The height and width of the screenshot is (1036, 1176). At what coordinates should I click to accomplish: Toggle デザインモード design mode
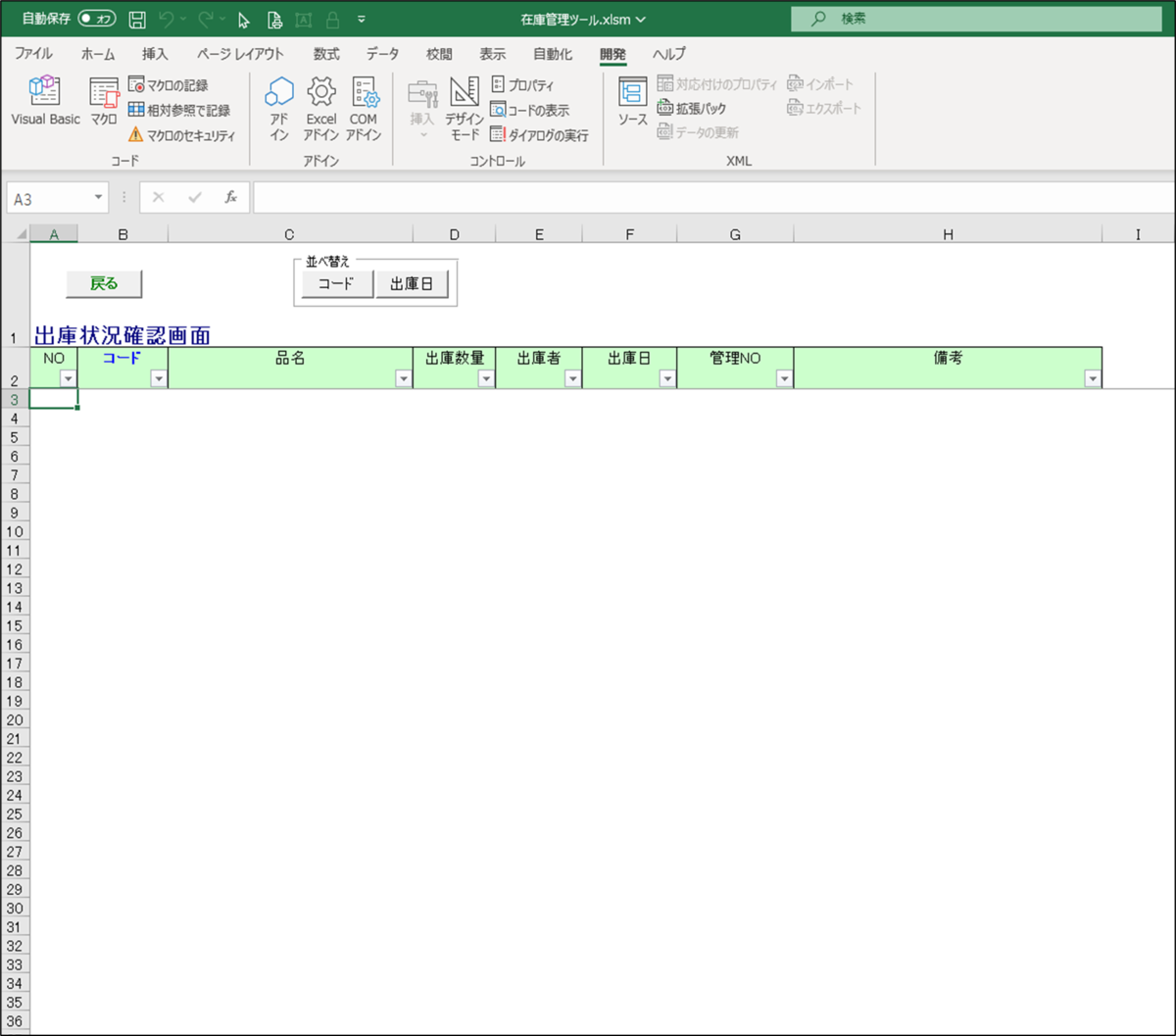click(x=465, y=109)
